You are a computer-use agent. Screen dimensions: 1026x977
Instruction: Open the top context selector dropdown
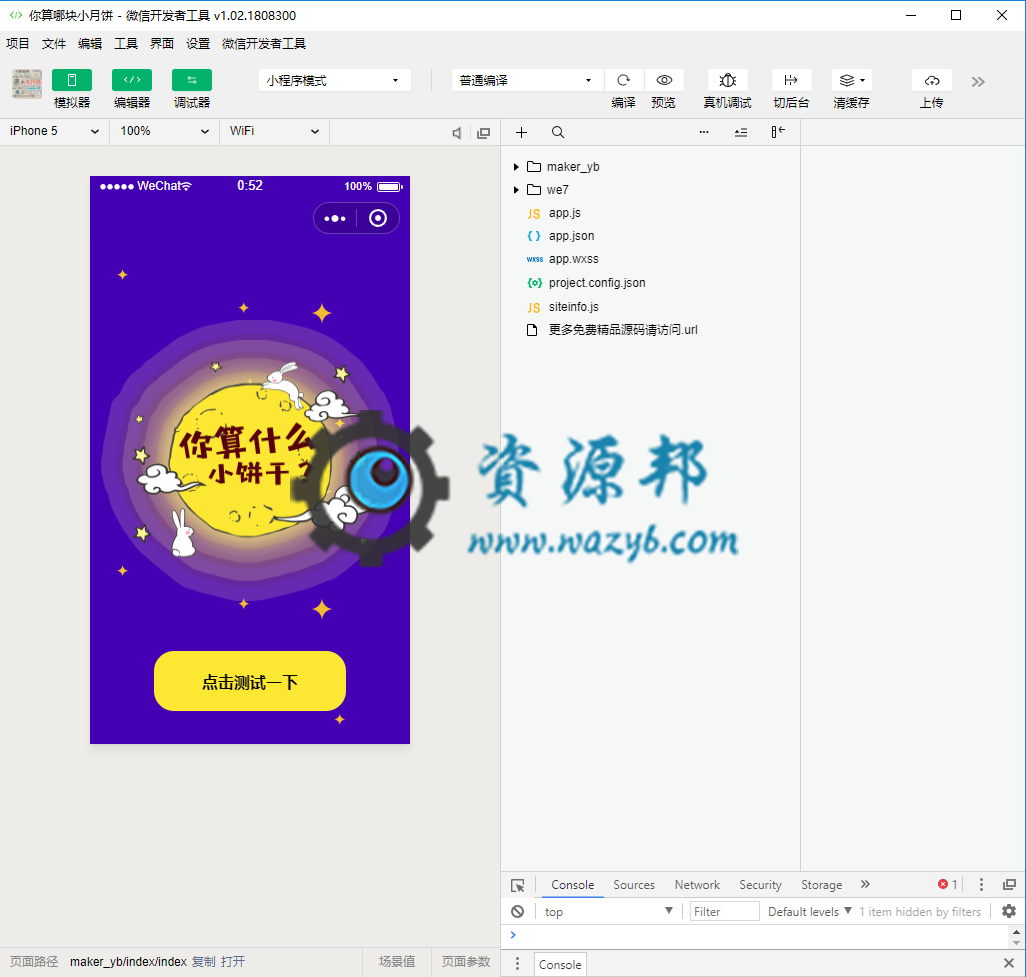point(609,912)
